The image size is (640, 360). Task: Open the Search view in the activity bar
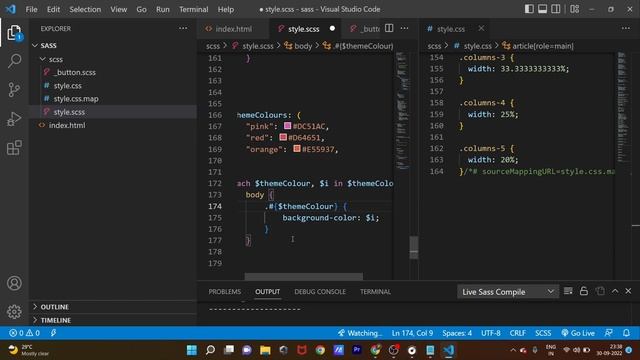pyautogui.click(x=14, y=61)
